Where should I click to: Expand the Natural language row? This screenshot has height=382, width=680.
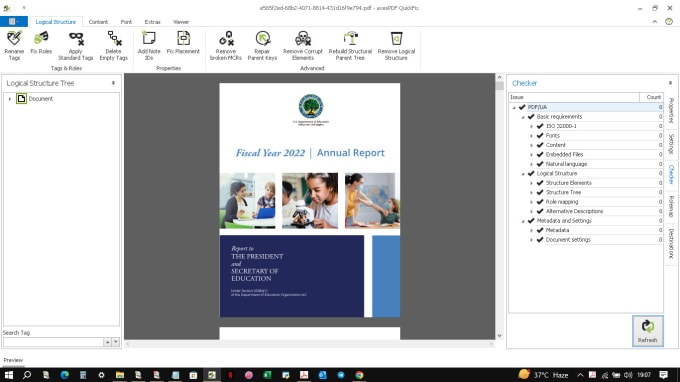coord(531,164)
